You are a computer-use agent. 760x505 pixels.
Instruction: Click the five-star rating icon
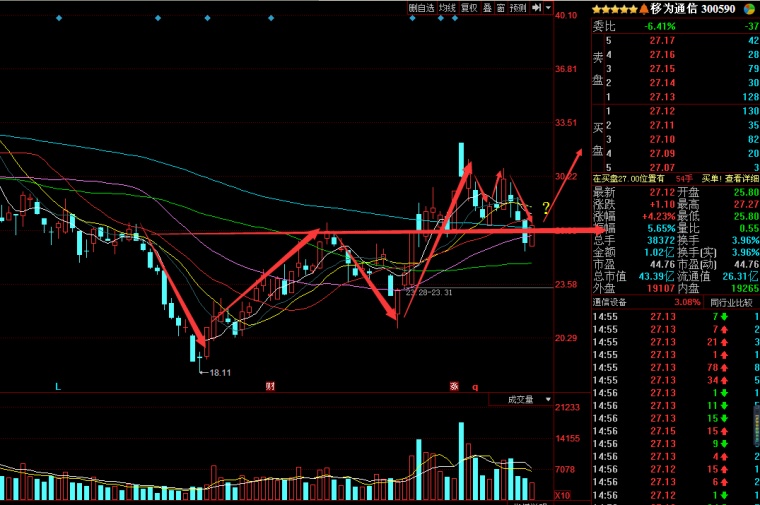[x=620, y=9]
